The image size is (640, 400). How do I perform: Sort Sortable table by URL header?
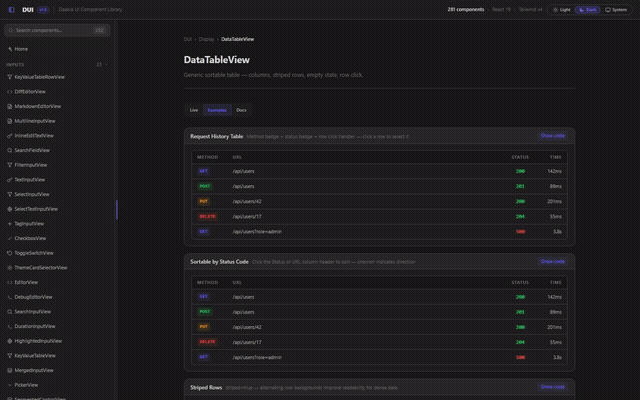(x=237, y=282)
